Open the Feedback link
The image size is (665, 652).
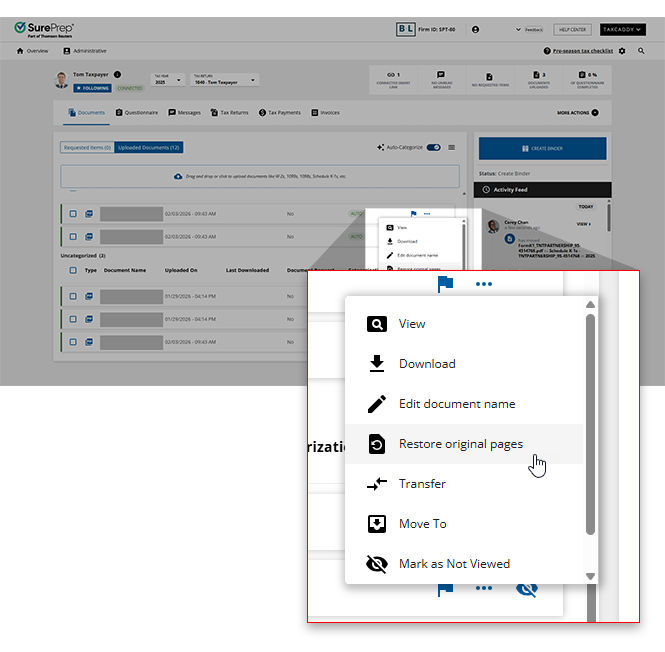(534, 30)
